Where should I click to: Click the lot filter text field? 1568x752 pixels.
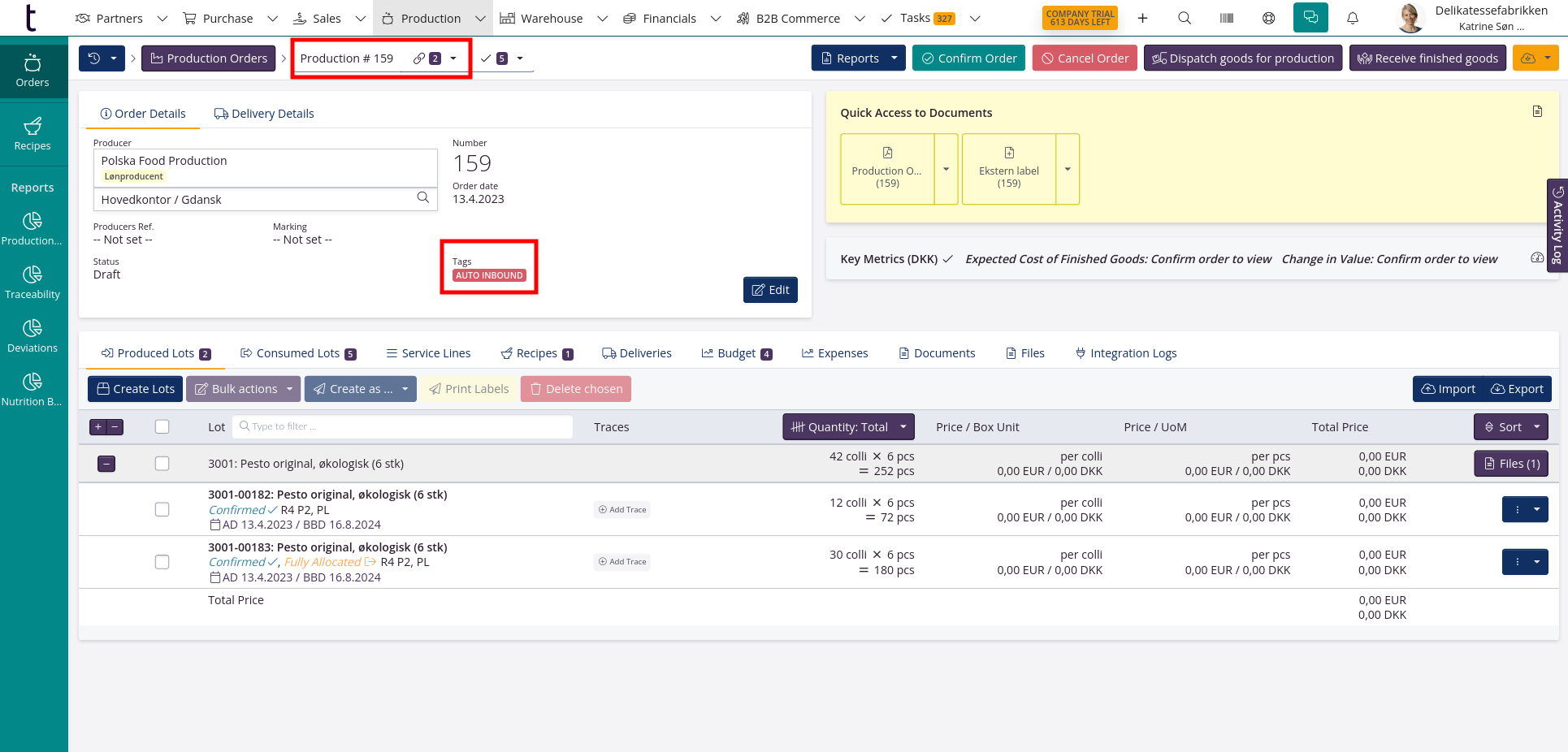tap(406, 427)
